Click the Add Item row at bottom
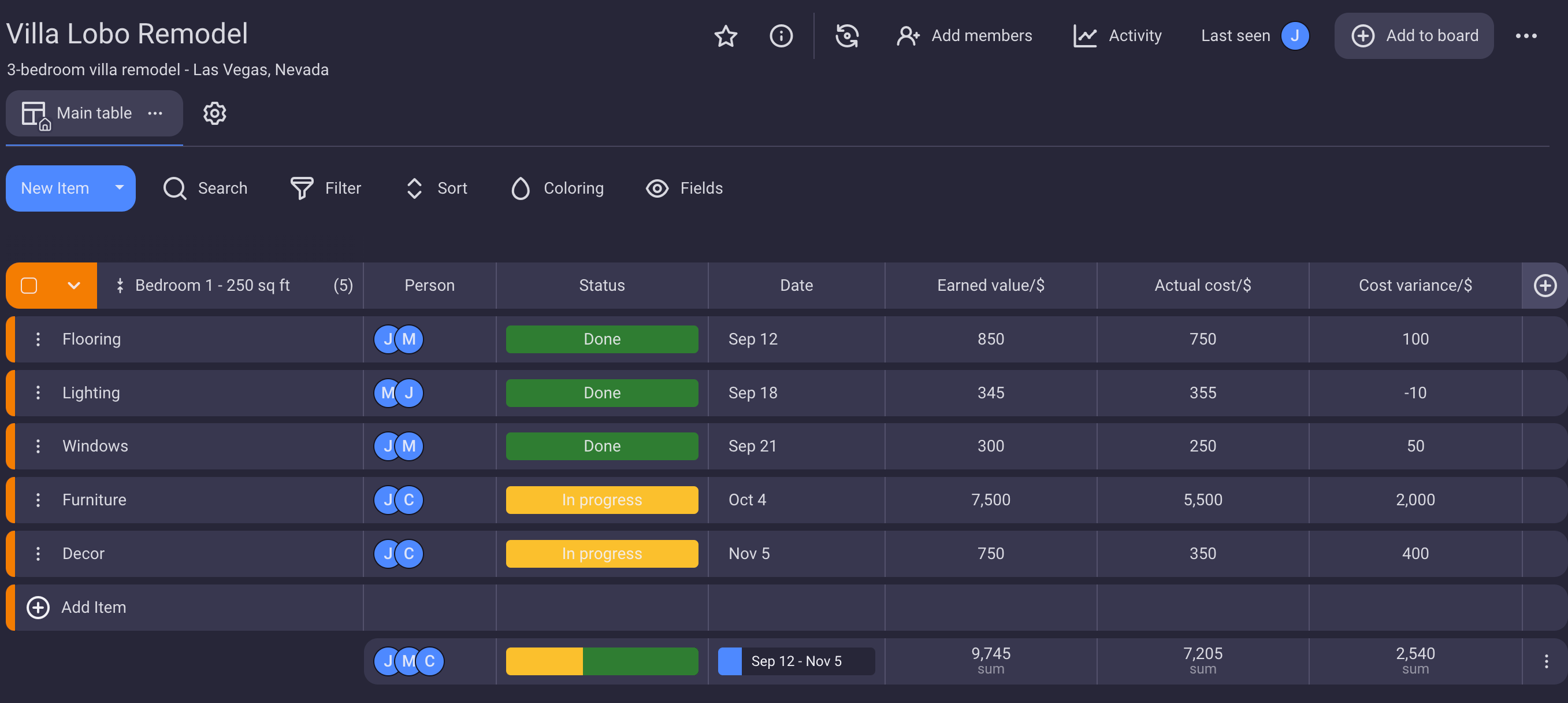1568x703 pixels. pos(93,606)
